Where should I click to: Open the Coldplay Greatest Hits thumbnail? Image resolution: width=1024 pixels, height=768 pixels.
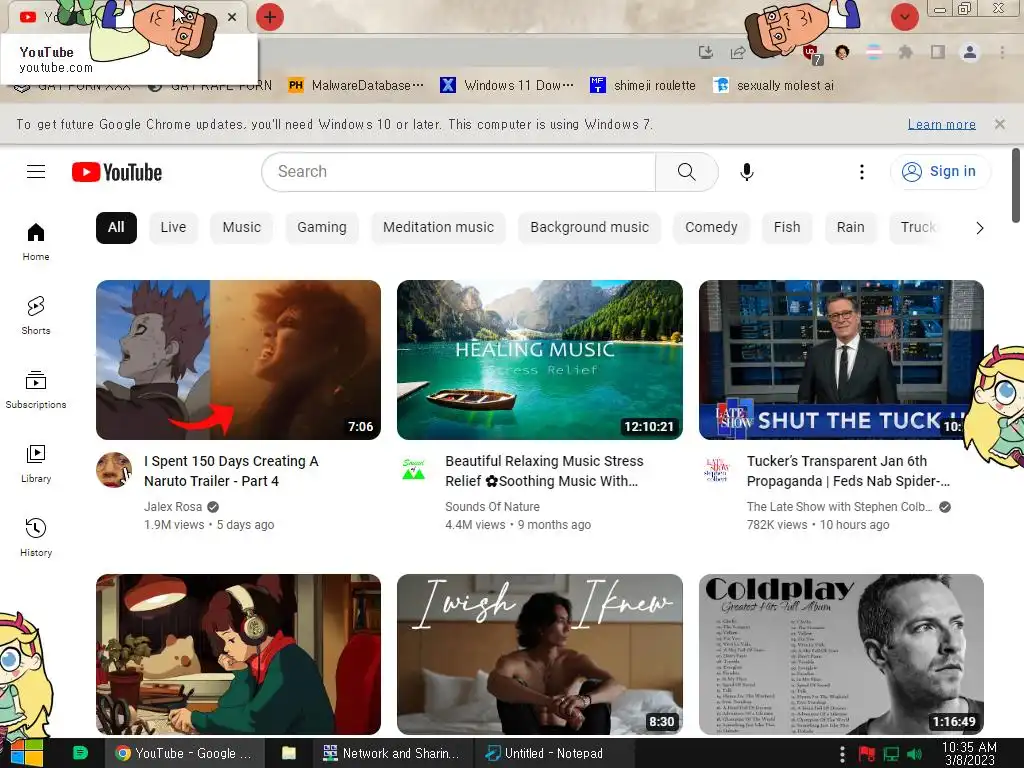(x=841, y=654)
